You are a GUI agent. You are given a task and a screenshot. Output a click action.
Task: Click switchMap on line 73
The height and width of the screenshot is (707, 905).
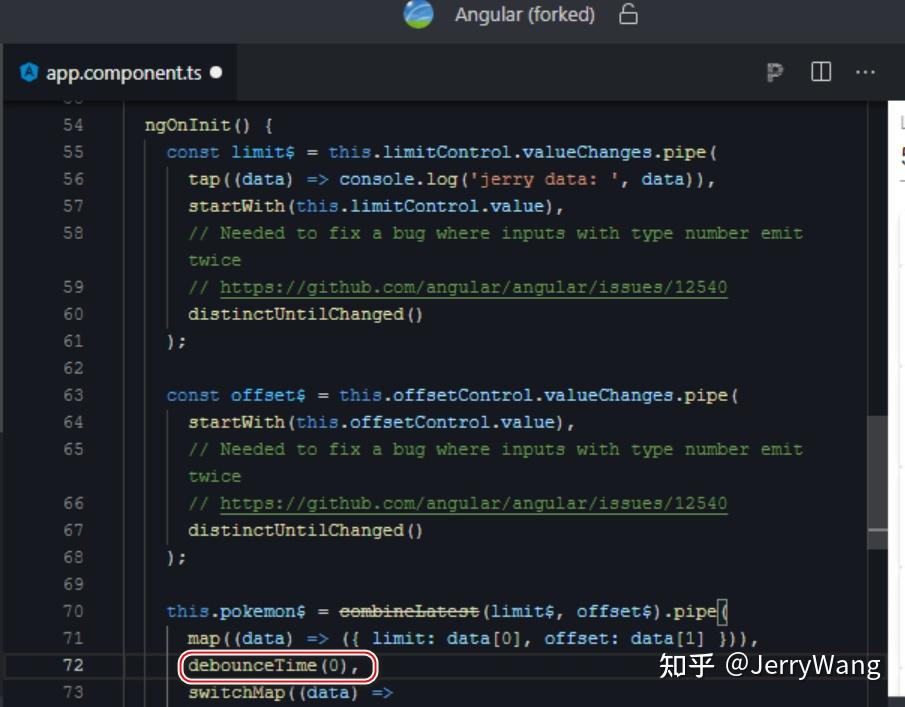[237, 692]
